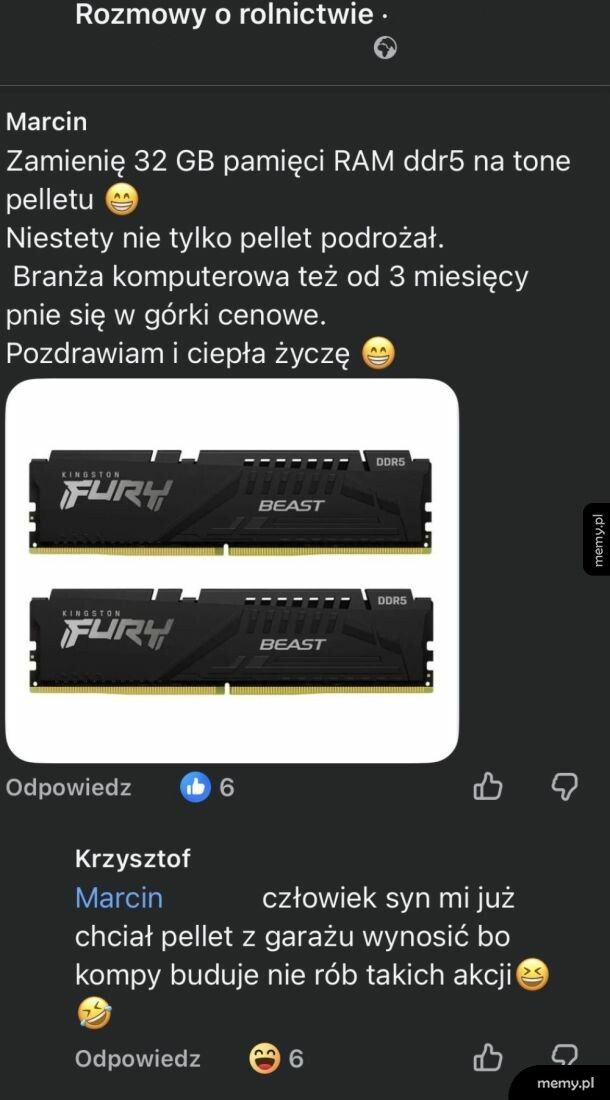610x1100 pixels.
Task: Click the blue Marcin mention in reply
Action: tap(118, 897)
